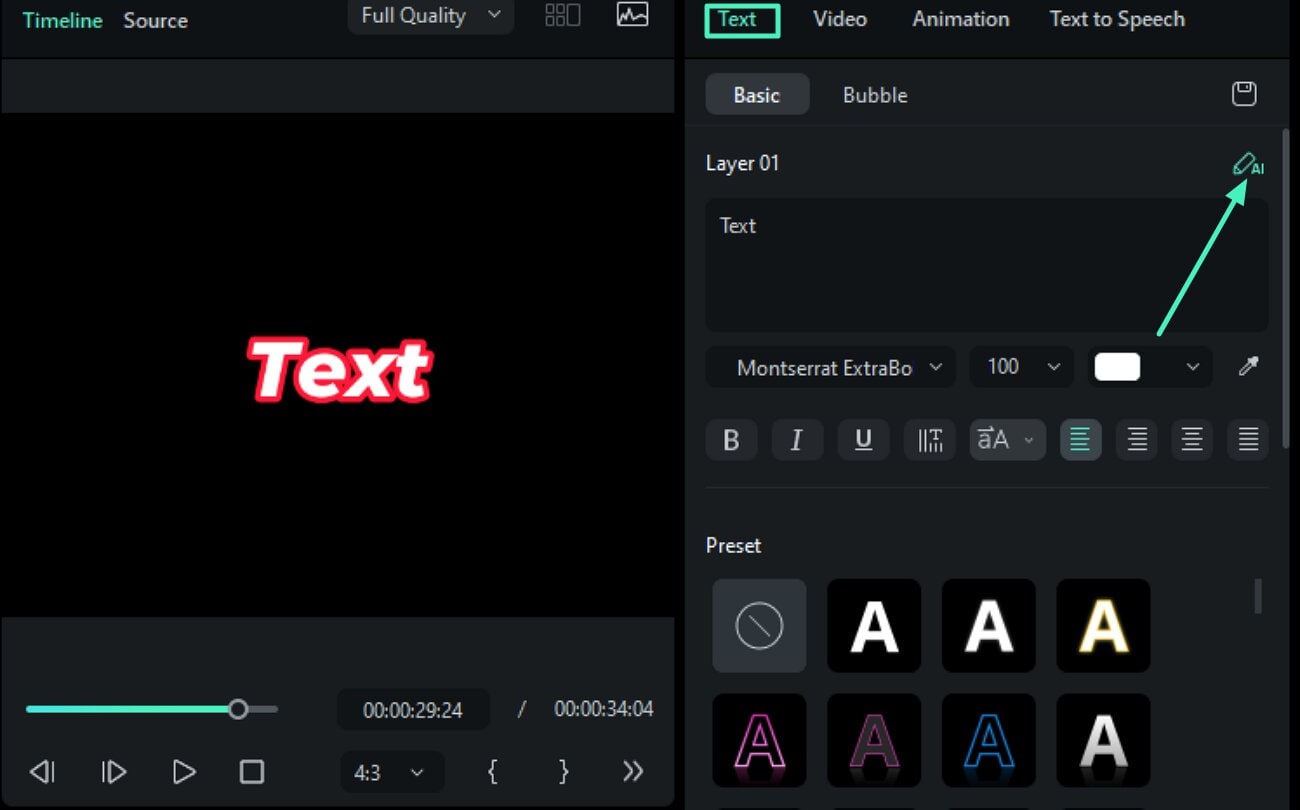Save text settings as custom preset

pyautogui.click(x=1243, y=94)
